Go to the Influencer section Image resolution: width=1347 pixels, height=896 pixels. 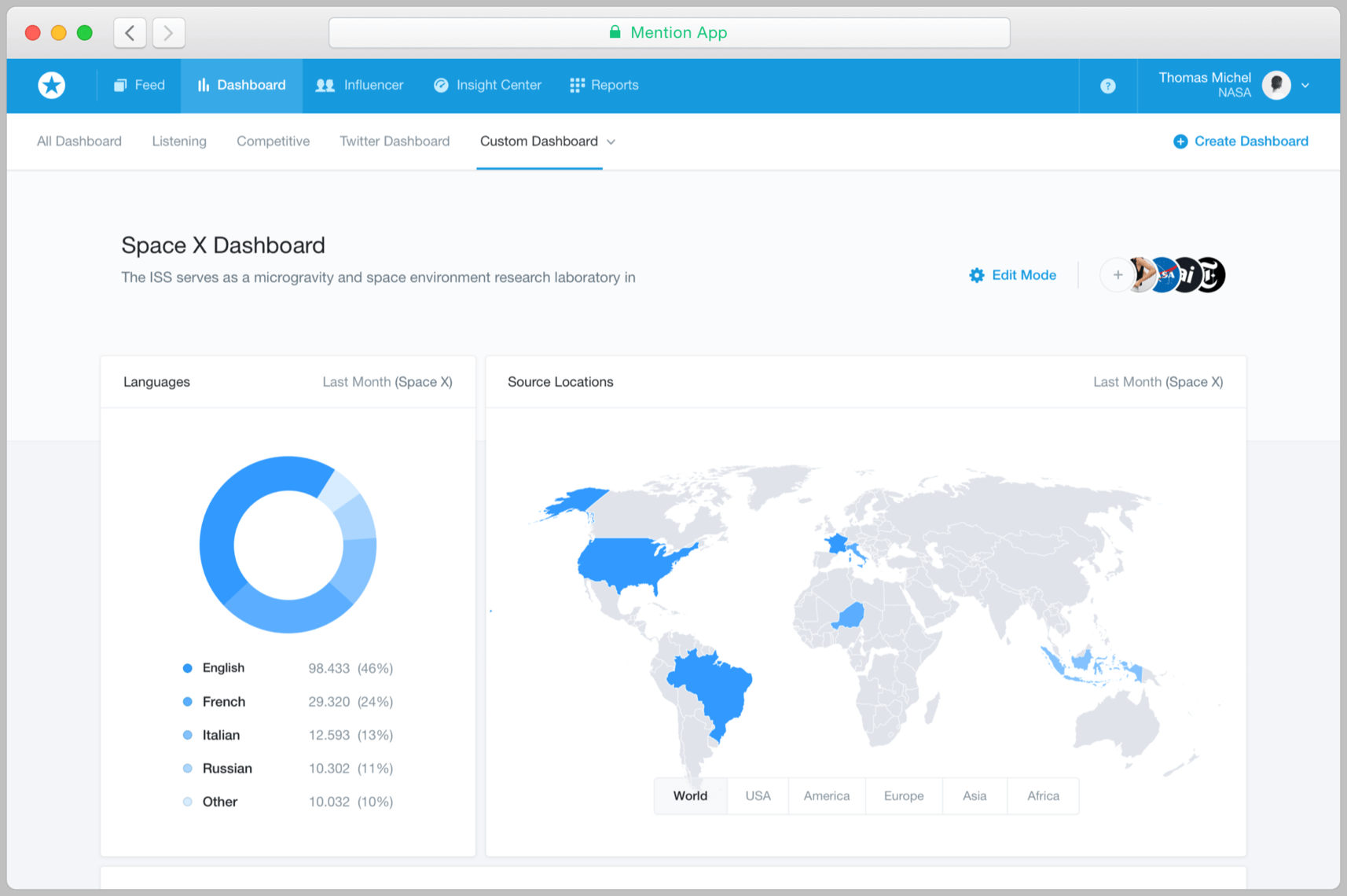[x=359, y=85]
